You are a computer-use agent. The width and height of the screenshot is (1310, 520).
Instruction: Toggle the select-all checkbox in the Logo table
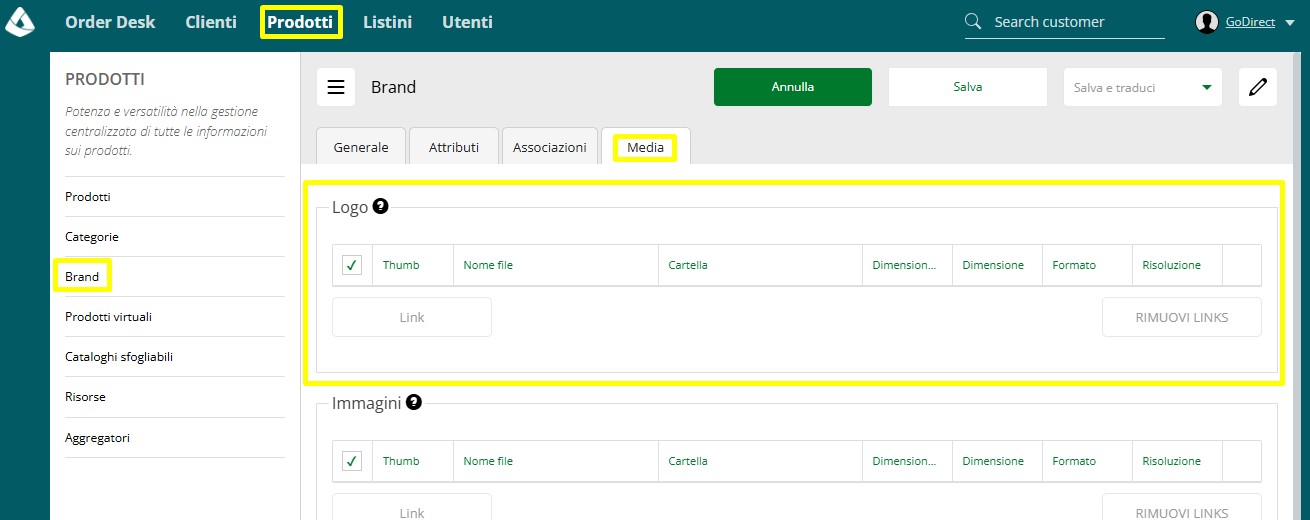point(352,265)
